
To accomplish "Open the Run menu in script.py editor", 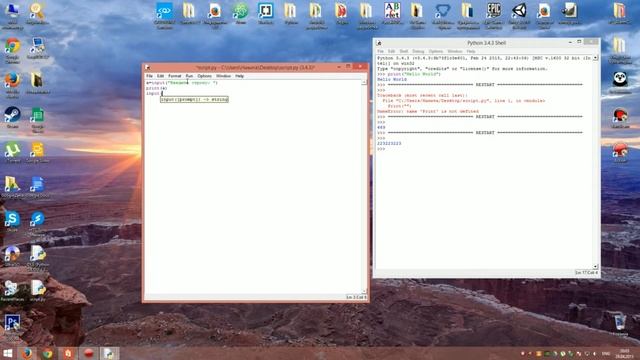I will tap(189, 76).
